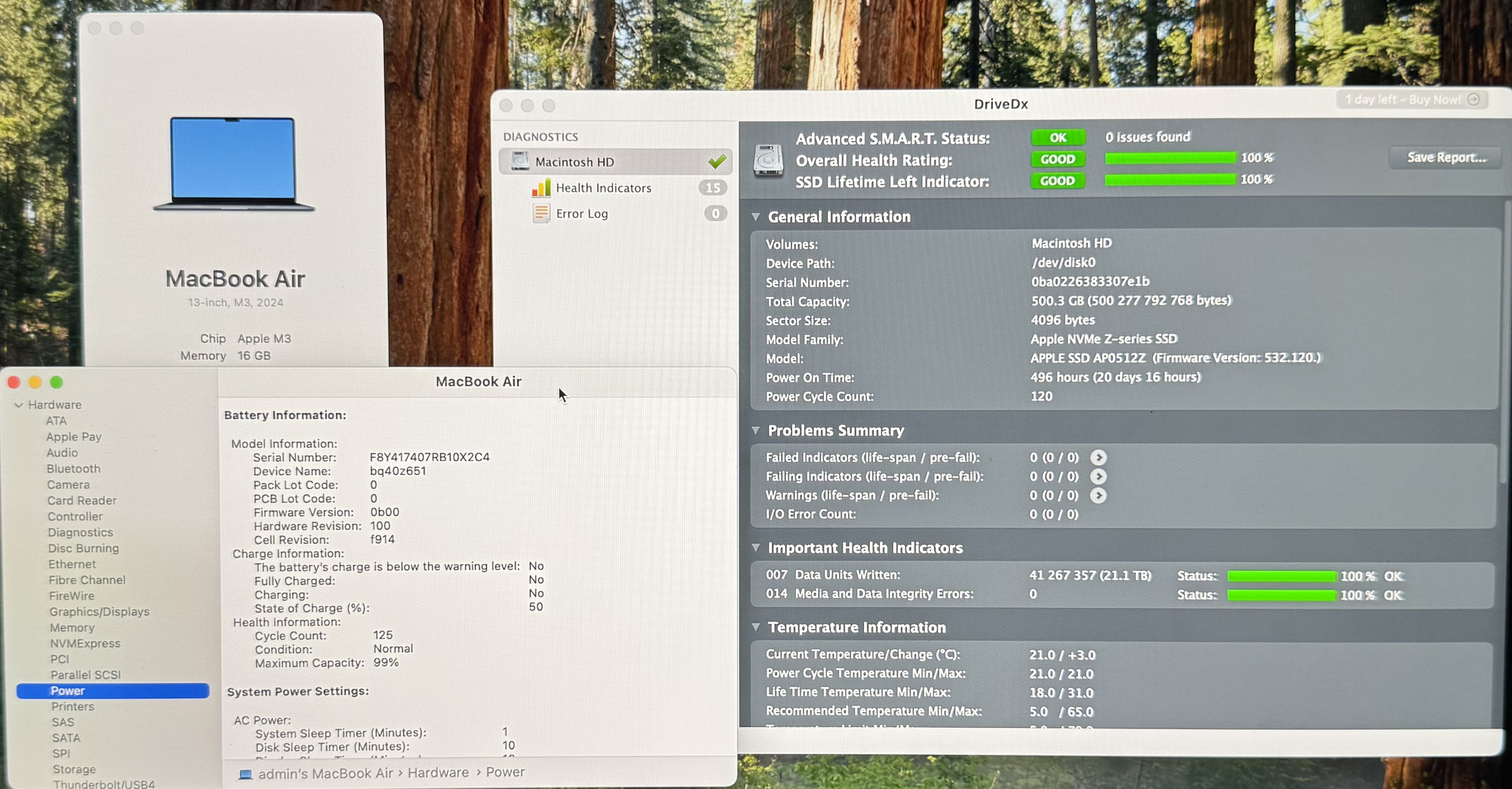Viewport: 1512px width, 789px height.
Task: Select Parallel SCSI in Hardware list
Action: (x=85, y=674)
